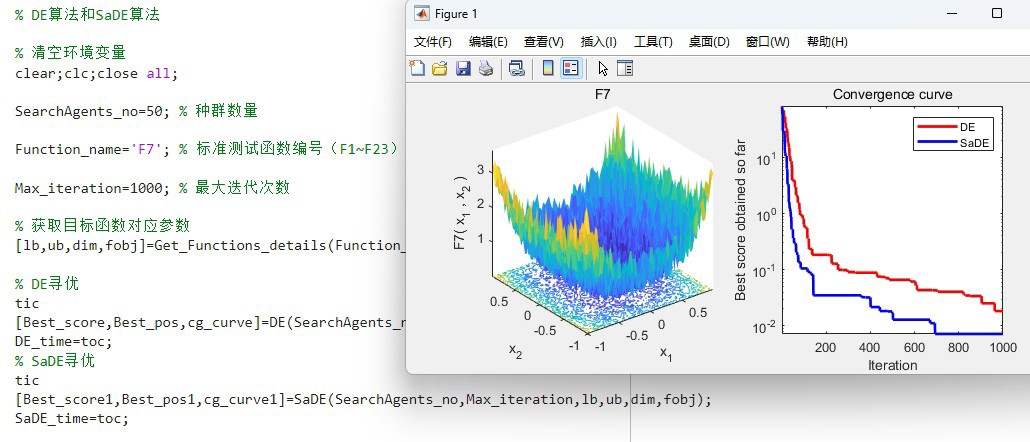This screenshot has height=442, width=1030.
Task: Click the '% DE算法和SaDE算法' comment line
Action: [x=87, y=14]
